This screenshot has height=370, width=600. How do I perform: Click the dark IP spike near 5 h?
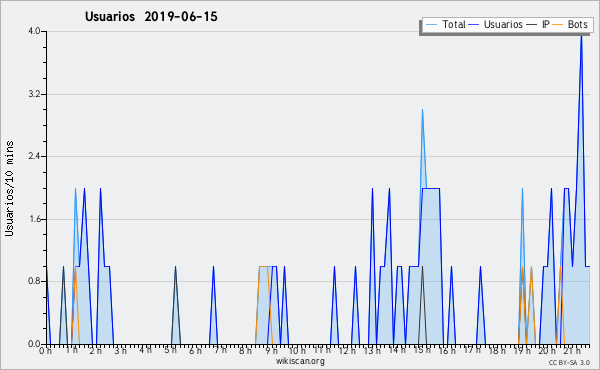click(x=175, y=305)
